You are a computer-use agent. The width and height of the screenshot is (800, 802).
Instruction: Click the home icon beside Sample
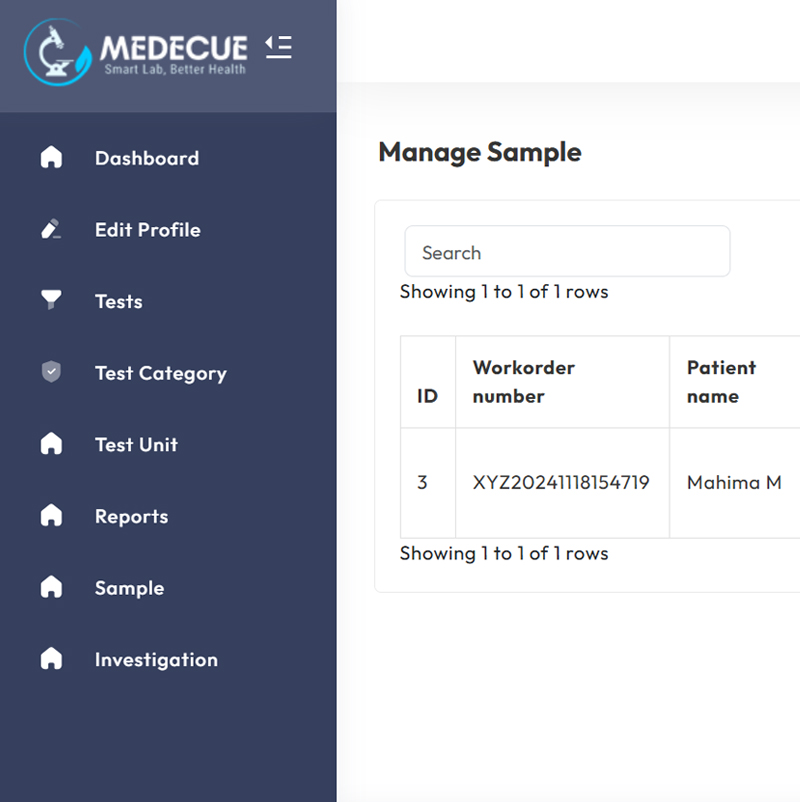pyautogui.click(x=51, y=588)
